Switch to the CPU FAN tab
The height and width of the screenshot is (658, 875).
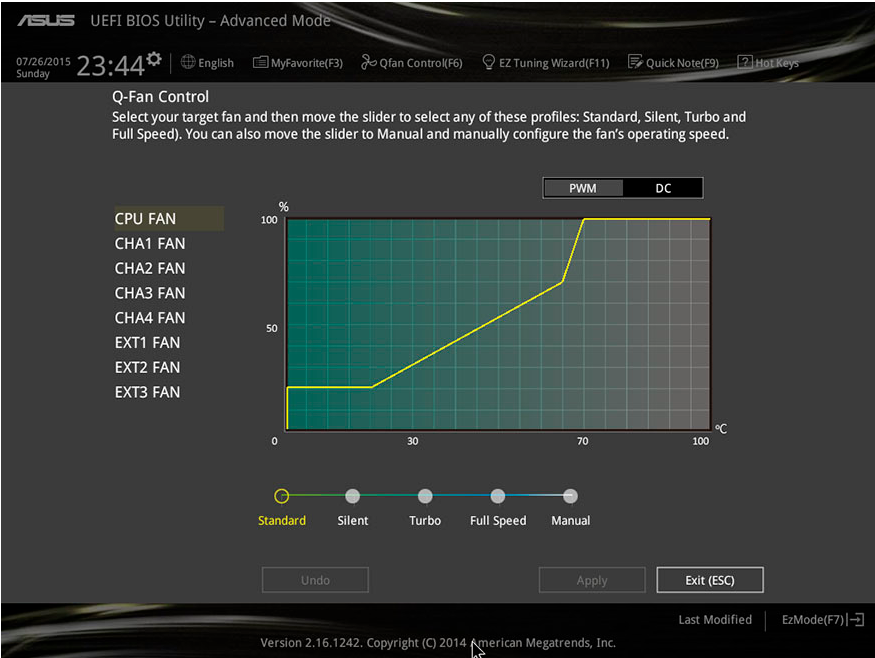tap(145, 218)
